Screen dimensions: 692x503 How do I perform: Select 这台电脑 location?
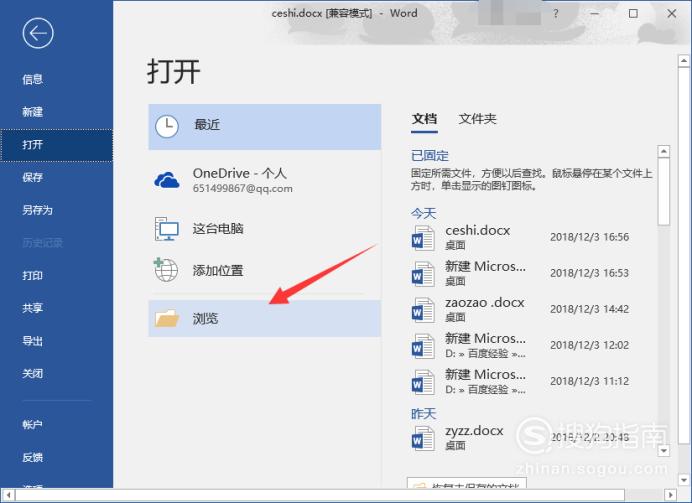pyautogui.click(x=265, y=229)
